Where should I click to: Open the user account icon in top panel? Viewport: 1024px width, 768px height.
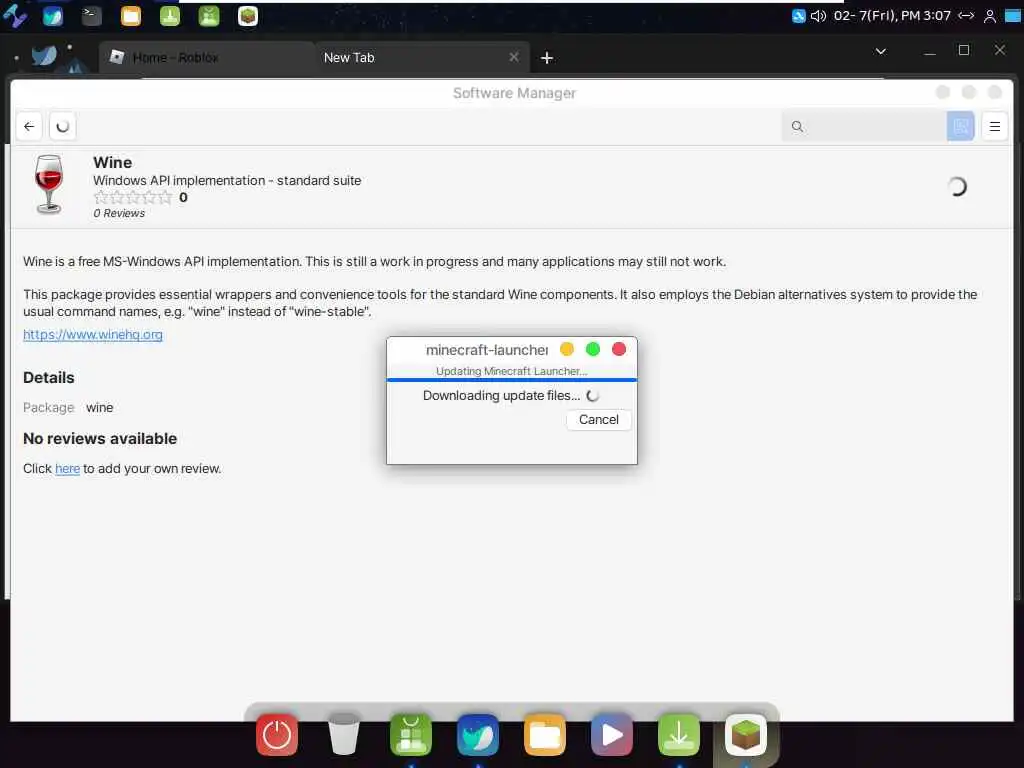click(990, 16)
